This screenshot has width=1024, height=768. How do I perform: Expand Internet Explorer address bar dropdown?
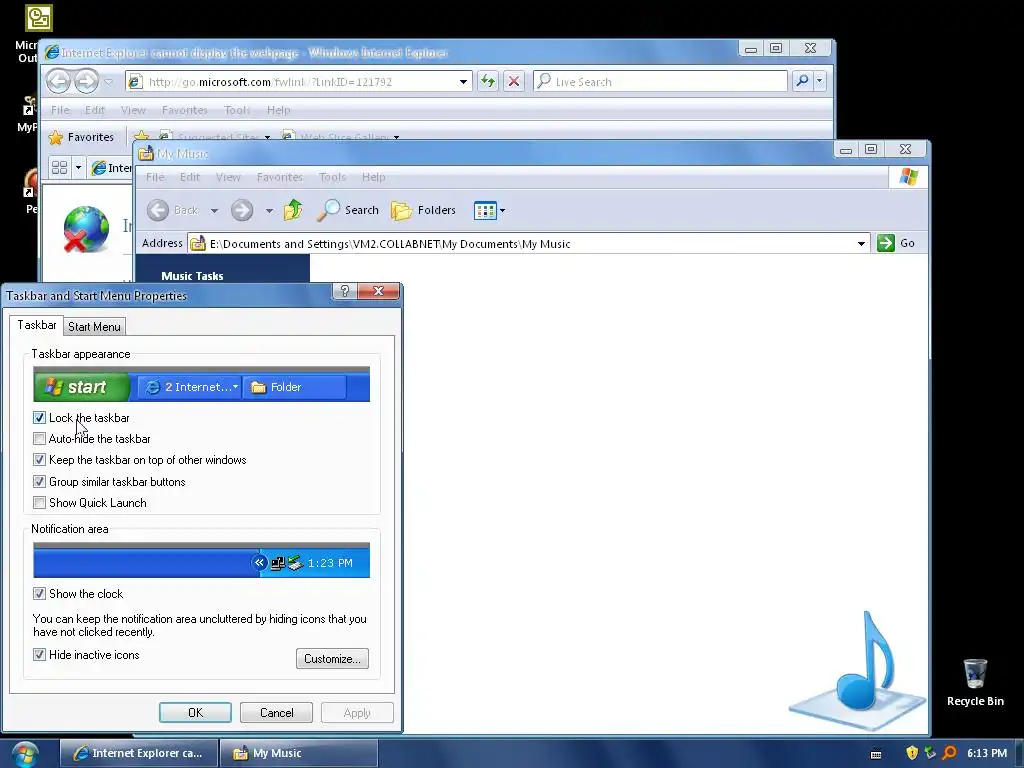click(463, 82)
